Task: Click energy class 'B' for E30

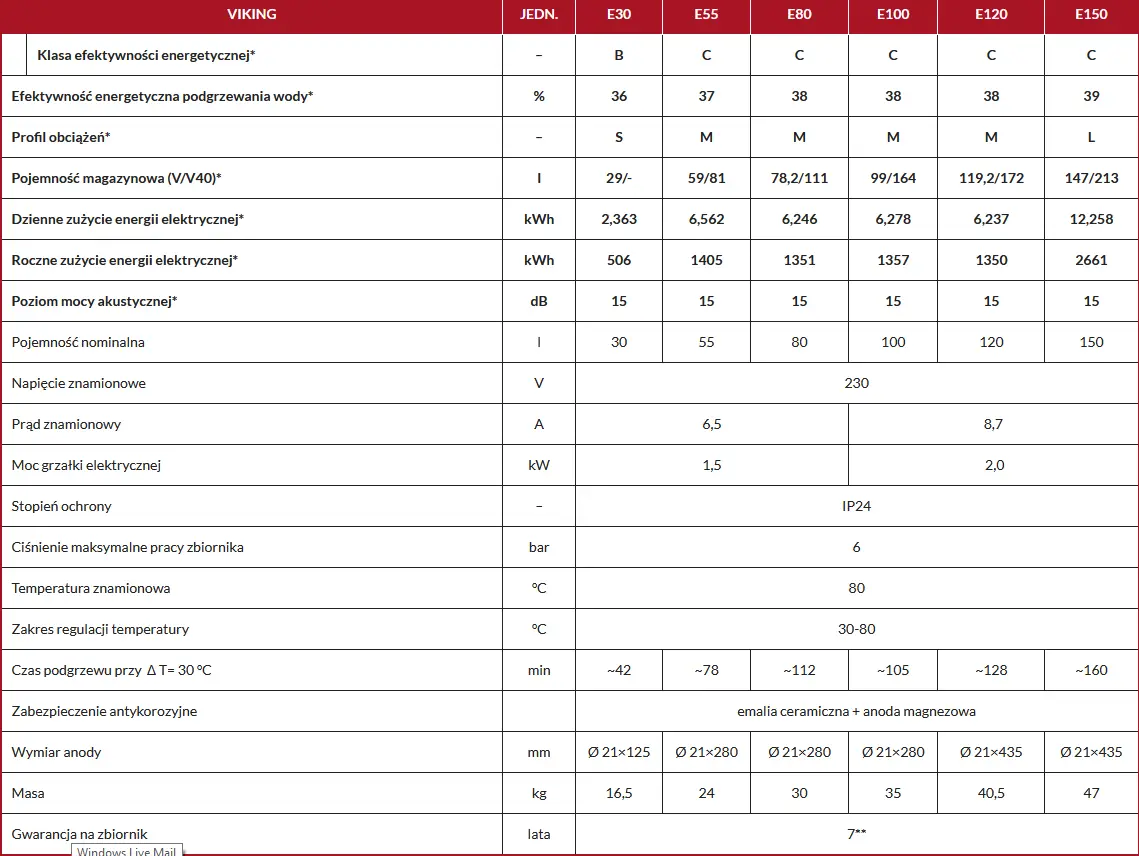Action: point(619,55)
